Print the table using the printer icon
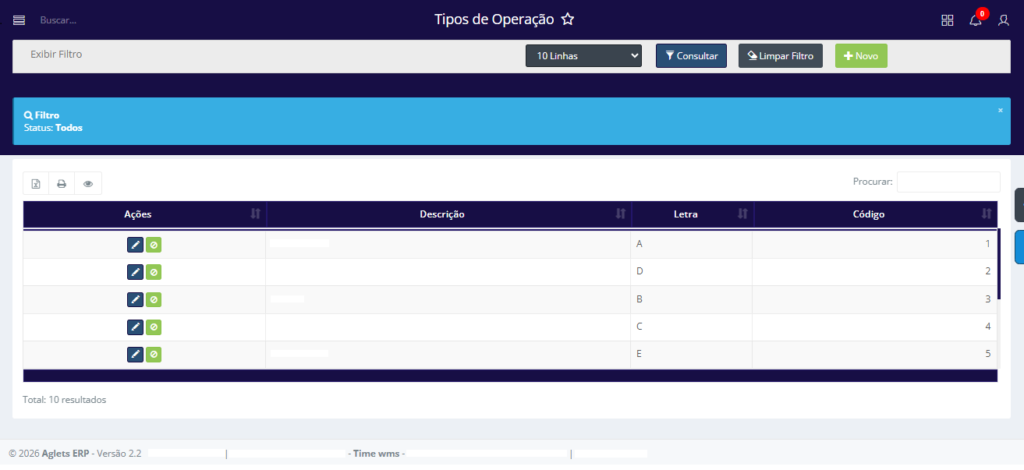The width and height of the screenshot is (1024, 470). (62, 184)
